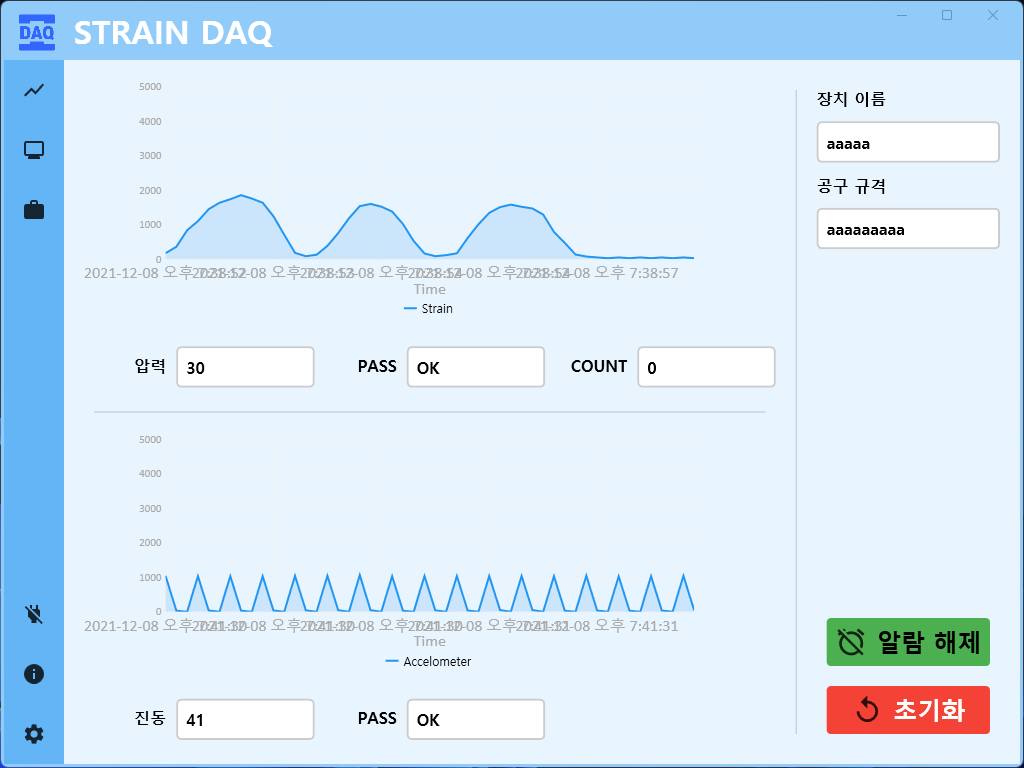This screenshot has width=1024, height=768.
Task: Open the chart view line-graph icon
Action: pyautogui.click(x=34, y=90)
